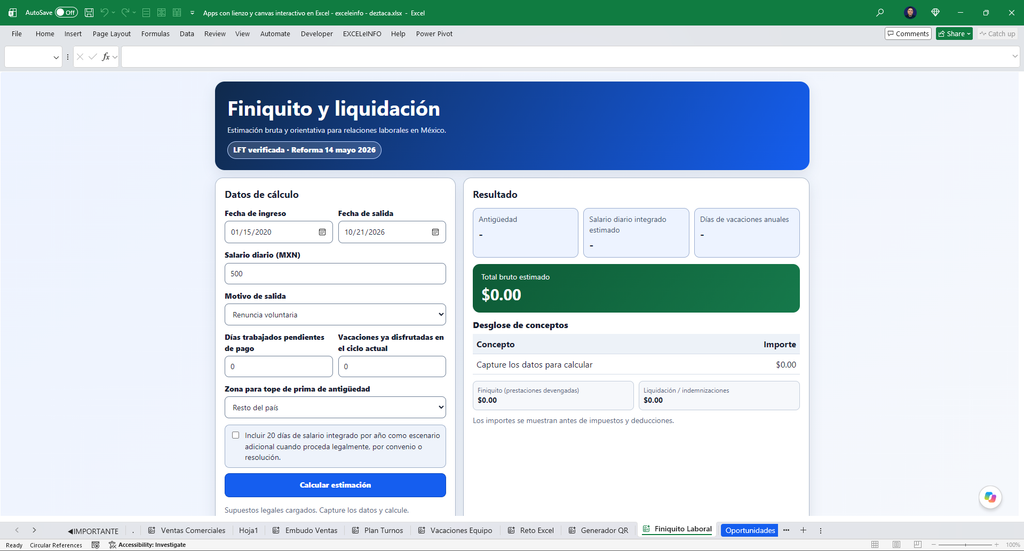
Task: Click the Insert Function fx icon
Action: (x=105, y=57)
